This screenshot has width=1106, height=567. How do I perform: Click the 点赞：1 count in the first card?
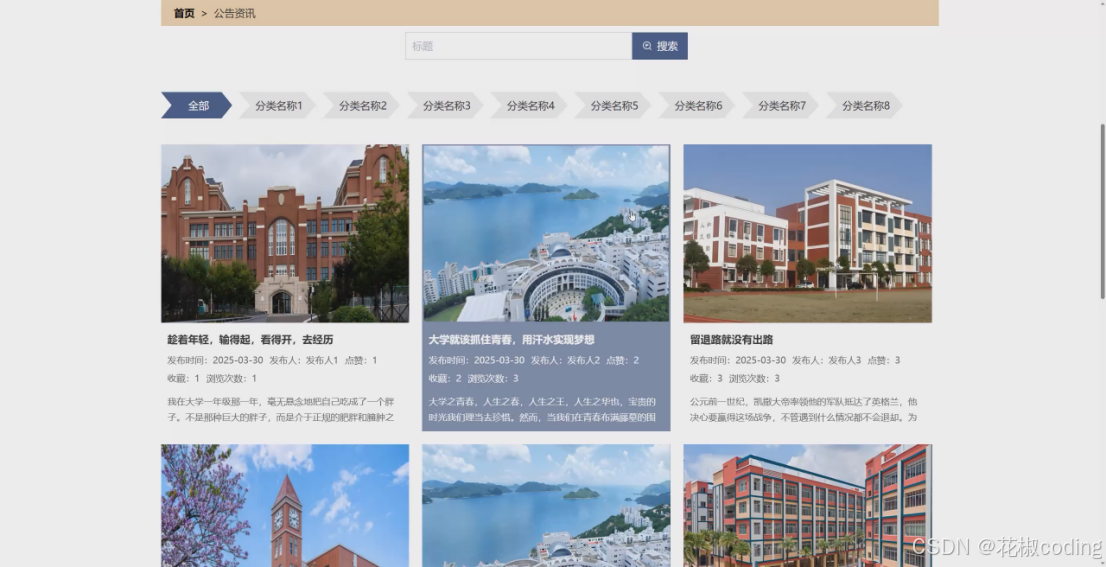point(360,360)
